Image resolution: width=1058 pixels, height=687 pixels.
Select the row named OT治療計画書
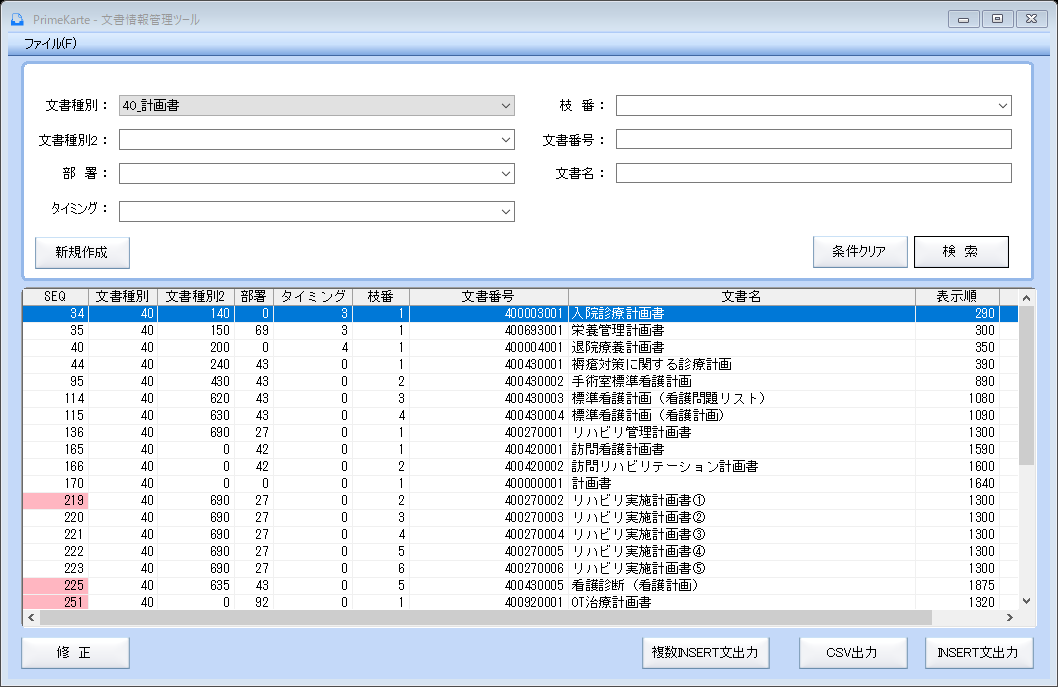pos(520,602)
